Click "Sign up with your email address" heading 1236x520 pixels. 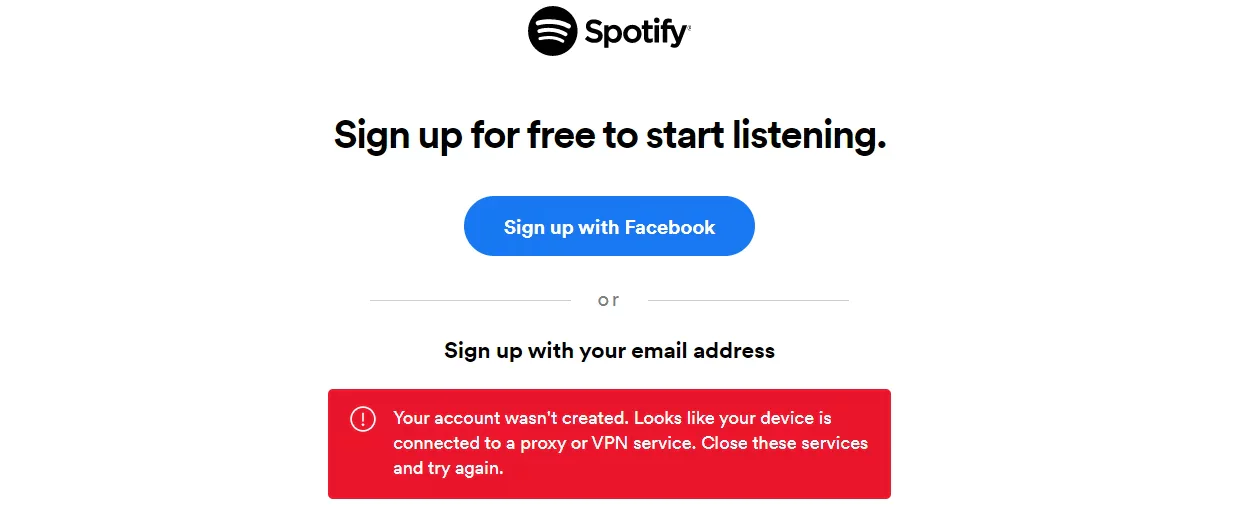pyautogui.click(x=609, y=351)
